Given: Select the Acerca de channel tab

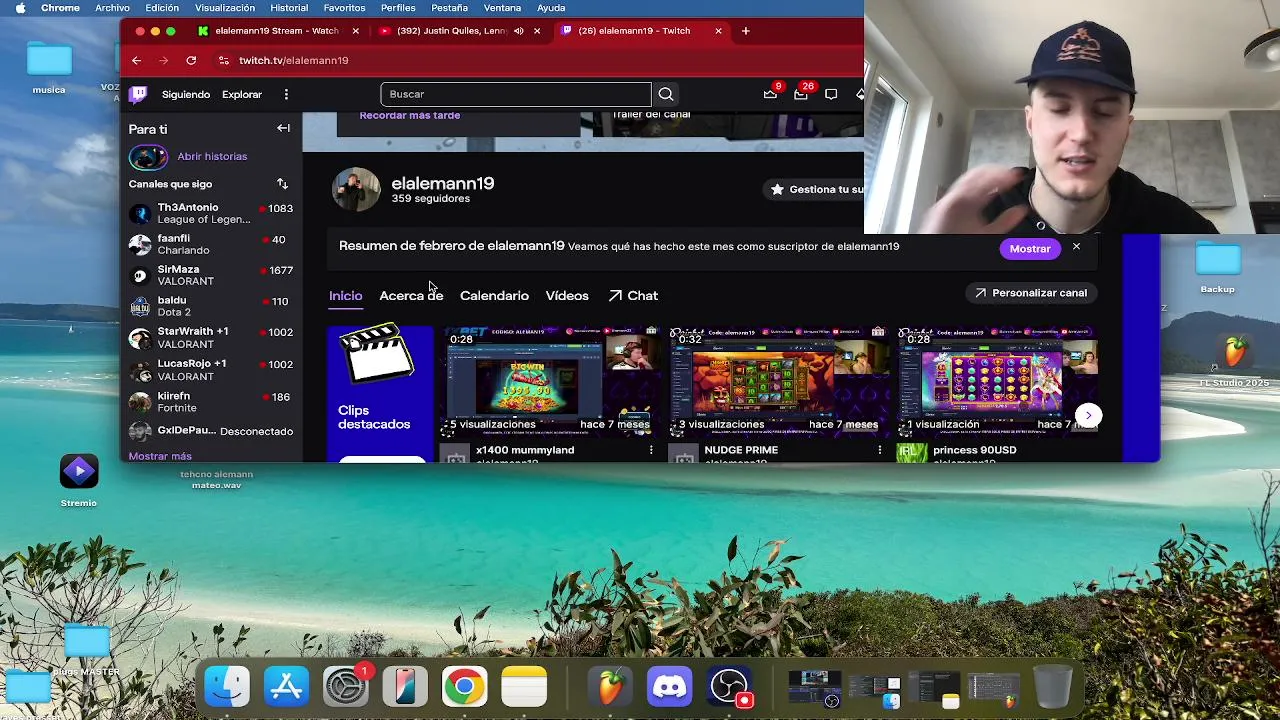Looking at the screenshot, I should (411, 296).
